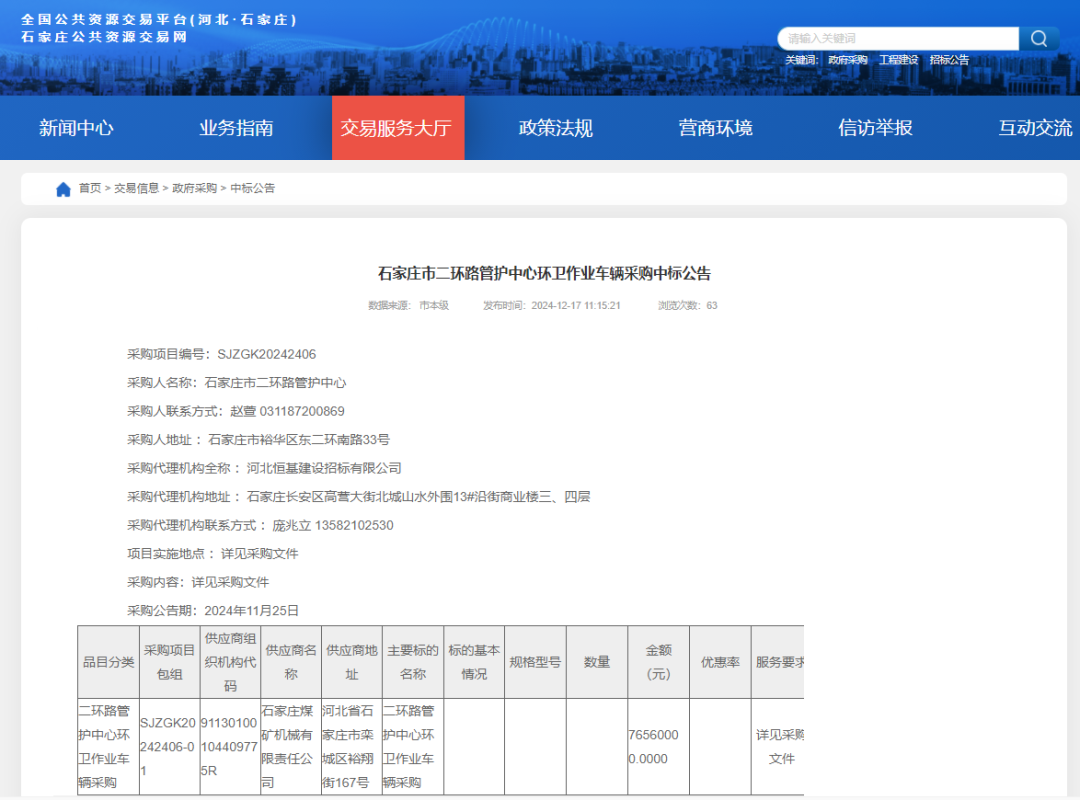Viewport: 1080px width, 800px height.
Task: Open 交易服务大厅 navigation tab
Action: pyautogui.click(x=398, y=128)
